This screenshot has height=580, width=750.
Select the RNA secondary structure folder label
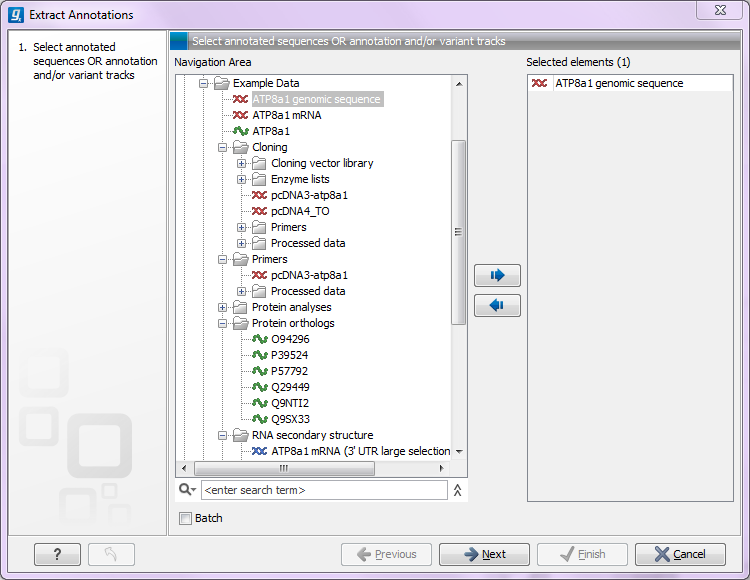(x=312, y=435)
